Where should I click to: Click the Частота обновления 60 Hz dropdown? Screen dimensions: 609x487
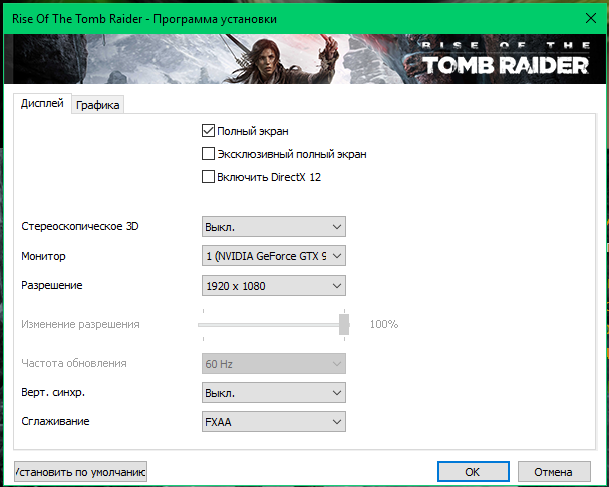(x=274, y=364)
